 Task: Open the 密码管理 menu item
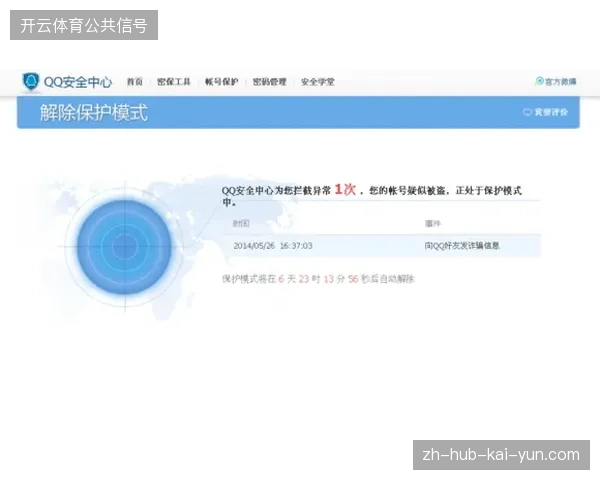pos(269,82)
